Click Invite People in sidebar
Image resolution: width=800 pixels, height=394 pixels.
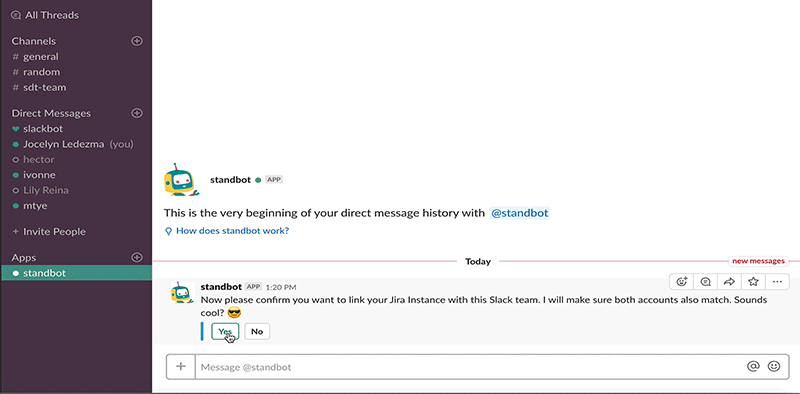[49, 232]
